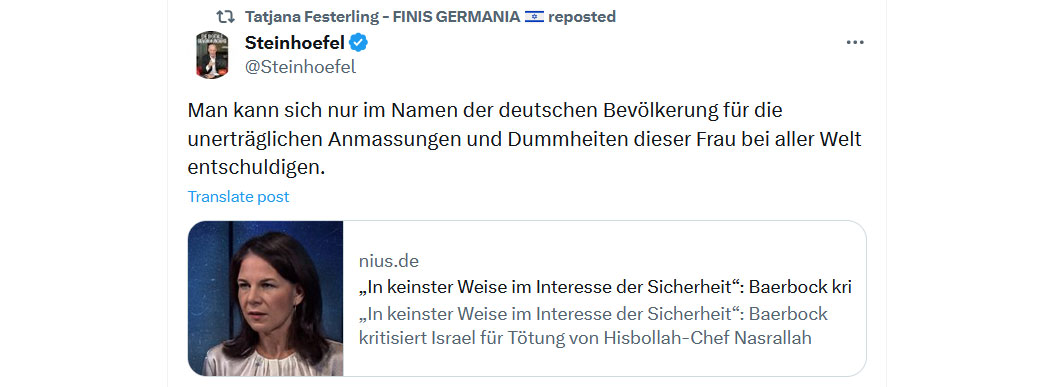Click the @Steinhoefel handle

301,67
